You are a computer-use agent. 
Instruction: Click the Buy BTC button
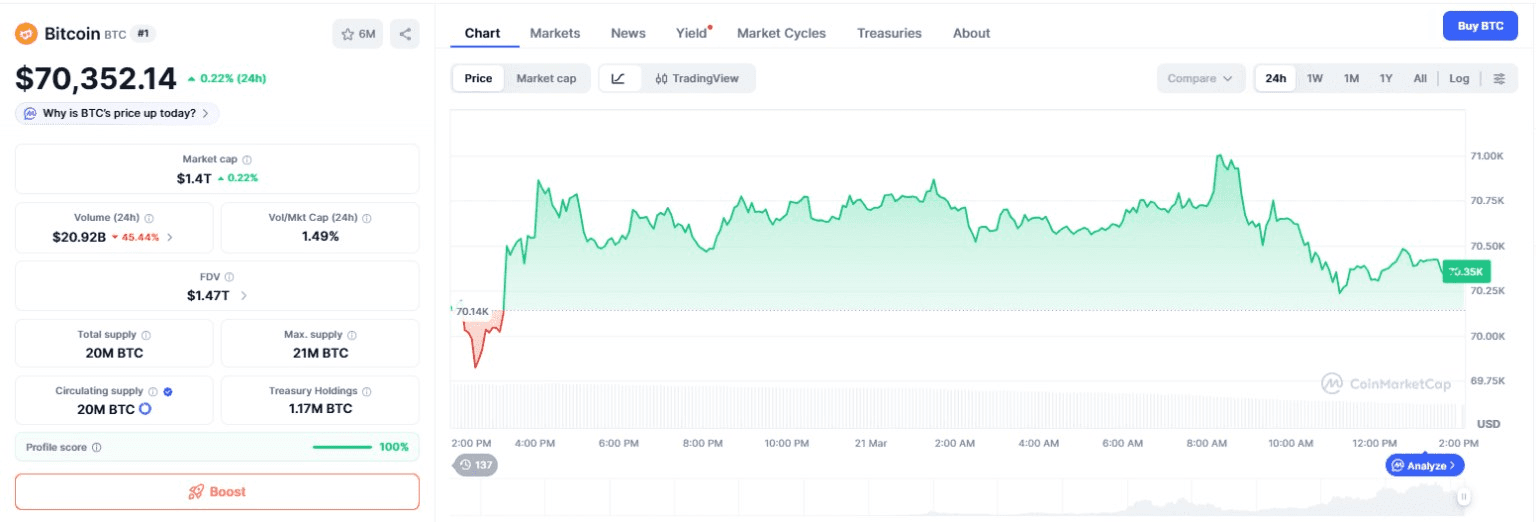coord(1480,26)
